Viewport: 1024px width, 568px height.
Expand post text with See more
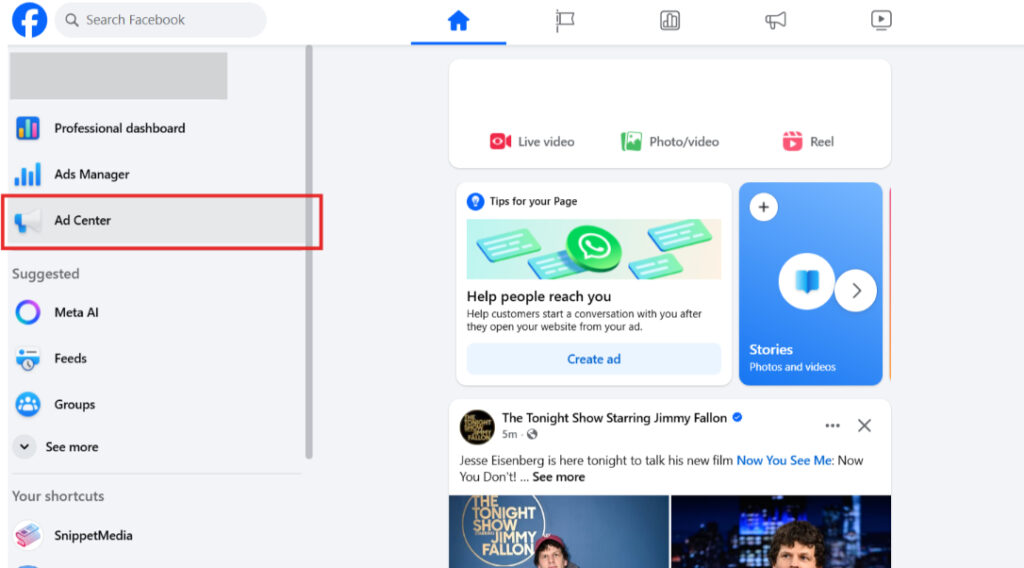tap(558, 477)
